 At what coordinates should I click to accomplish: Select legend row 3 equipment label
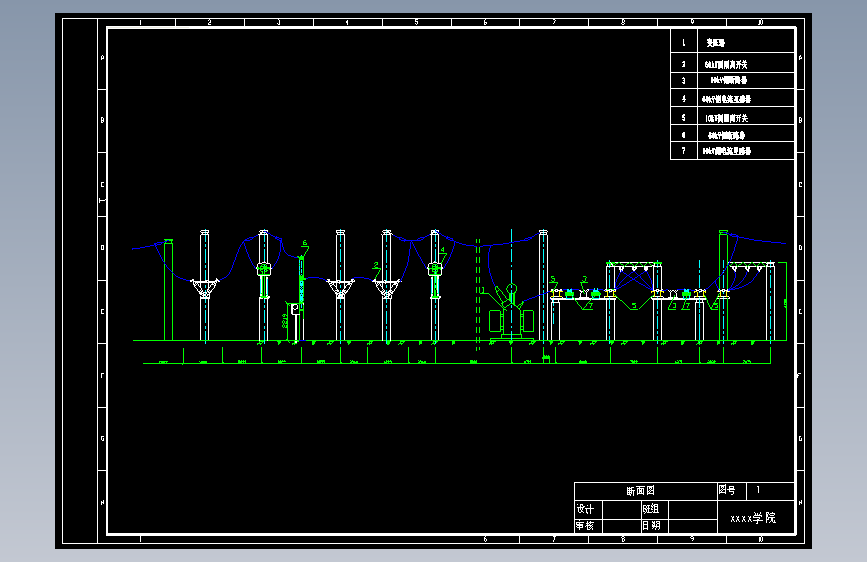pyautogui.click(x=729, y=80)
